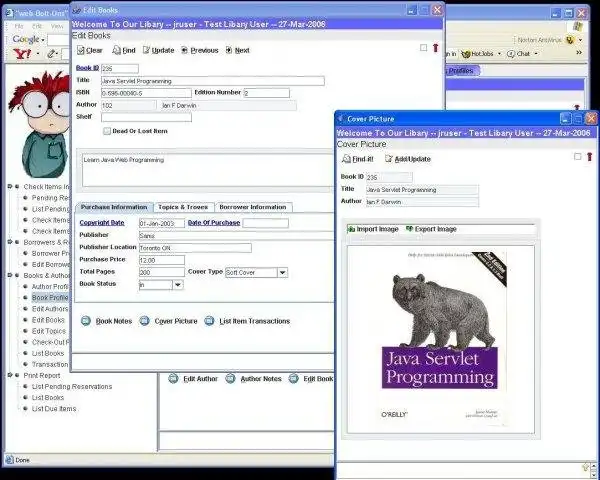Toggle checkbox at top-right of Cover Picture
This screenshot has height=480, width=600.
[577, 157]
